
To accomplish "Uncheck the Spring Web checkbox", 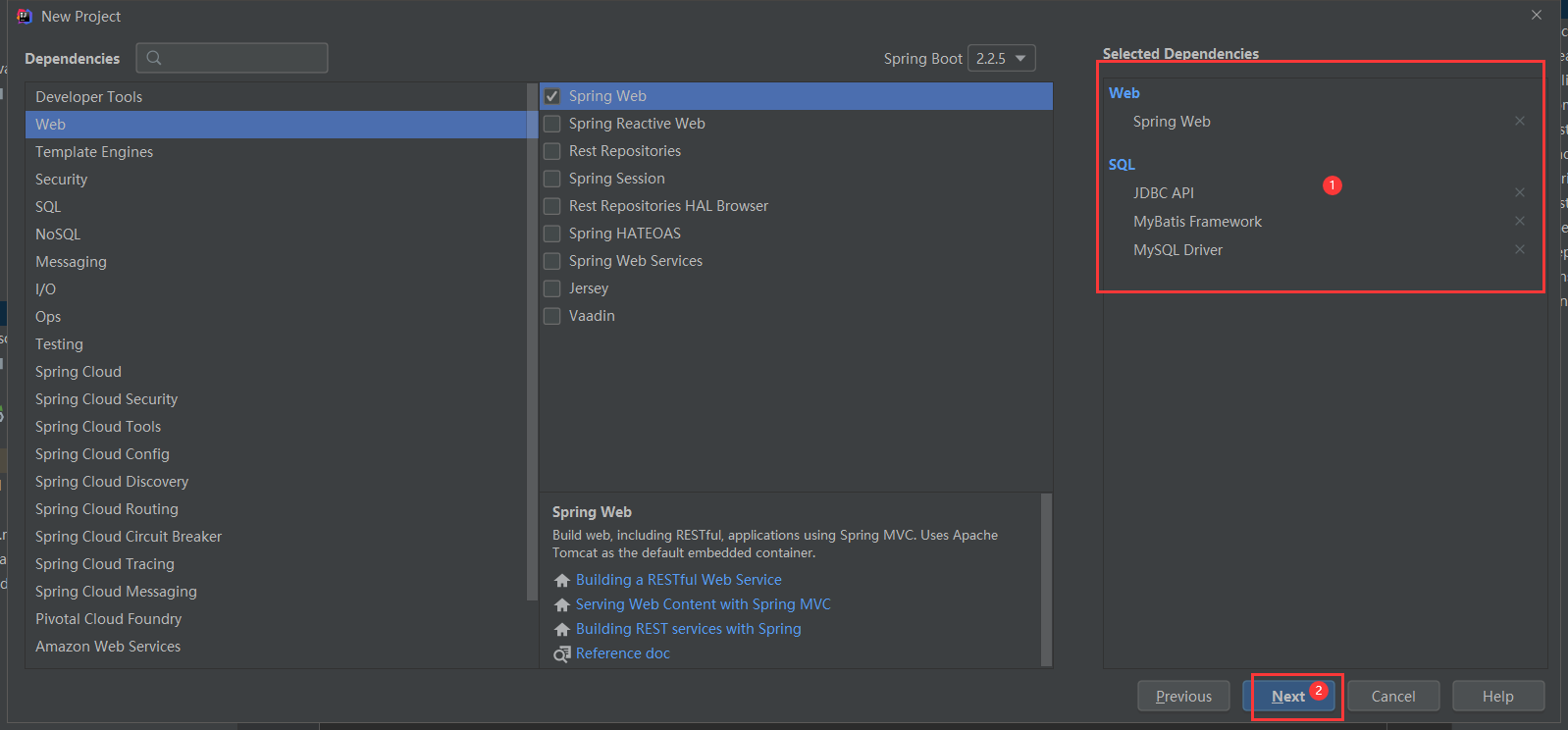I will [x=552, y=96].
